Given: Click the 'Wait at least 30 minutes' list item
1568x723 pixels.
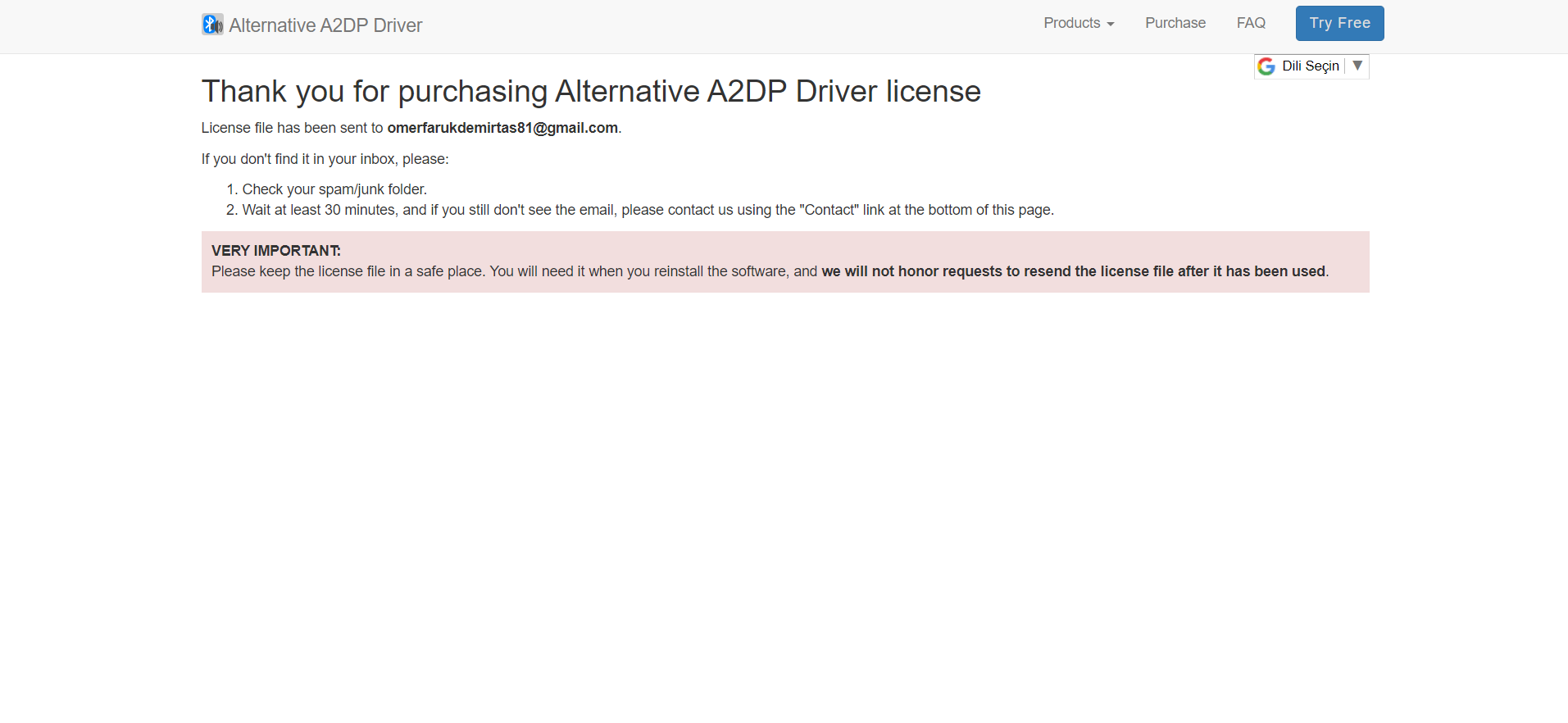Looking at the screenshot, I should tap(648, 210).
